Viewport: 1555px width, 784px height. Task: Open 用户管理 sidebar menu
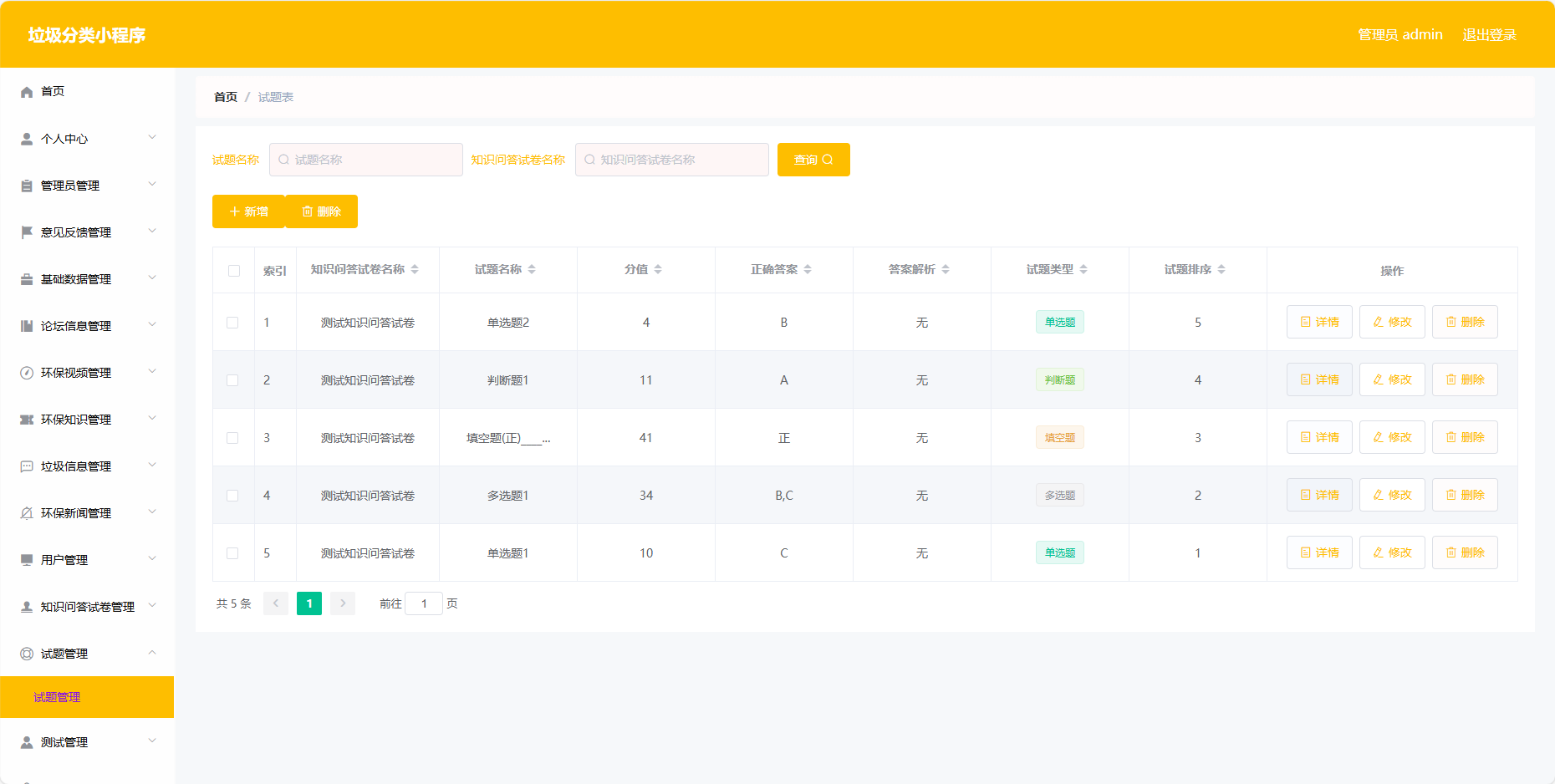(87, 560)
